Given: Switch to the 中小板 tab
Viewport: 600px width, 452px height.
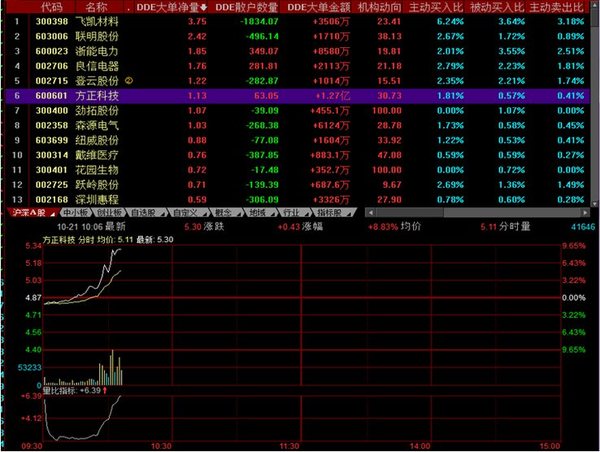Looking at the screenshot, I should click(76, 212).
